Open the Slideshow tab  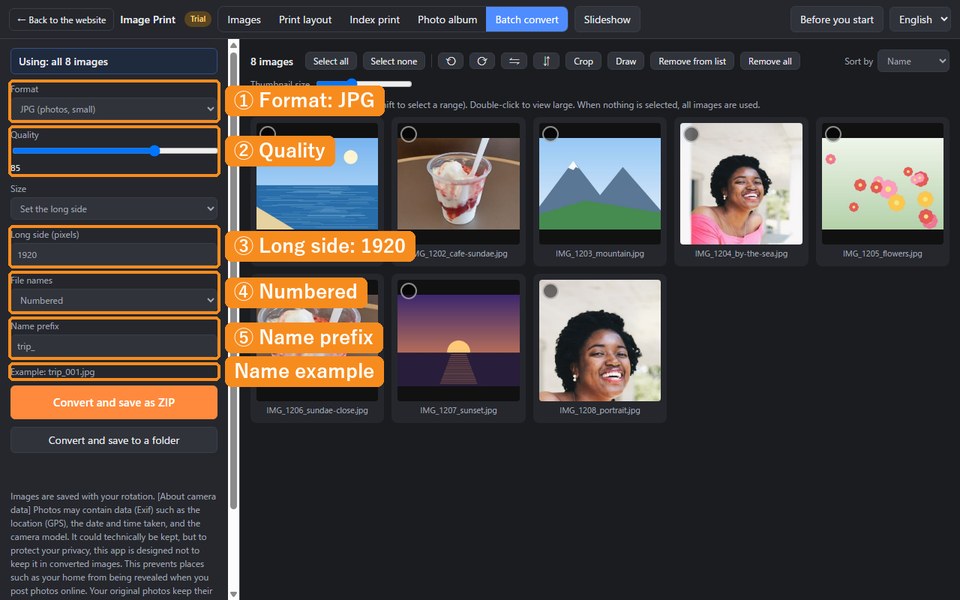coord(607,20)
